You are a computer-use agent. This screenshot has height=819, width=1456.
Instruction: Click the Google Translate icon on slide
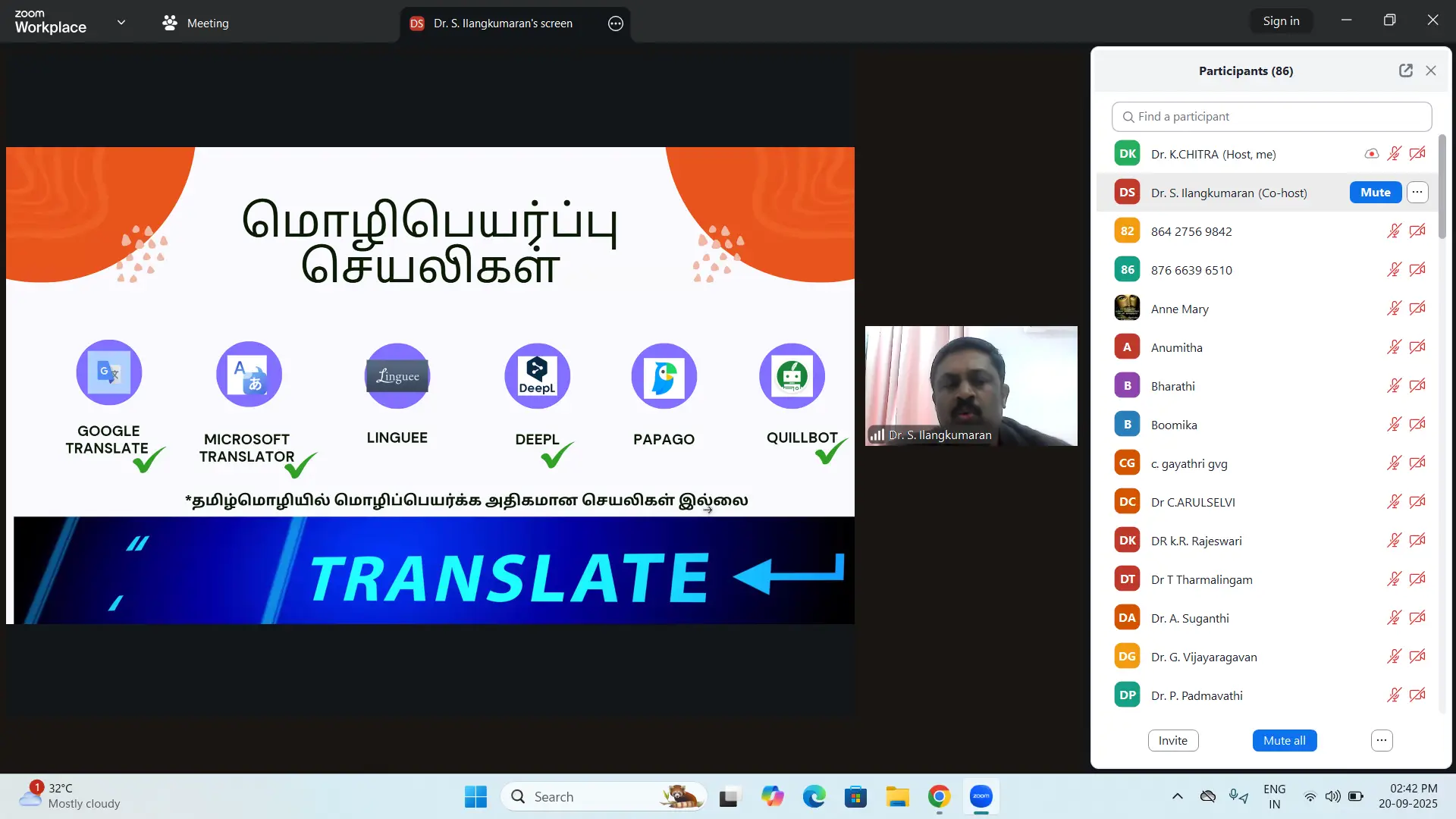[109, 373]
